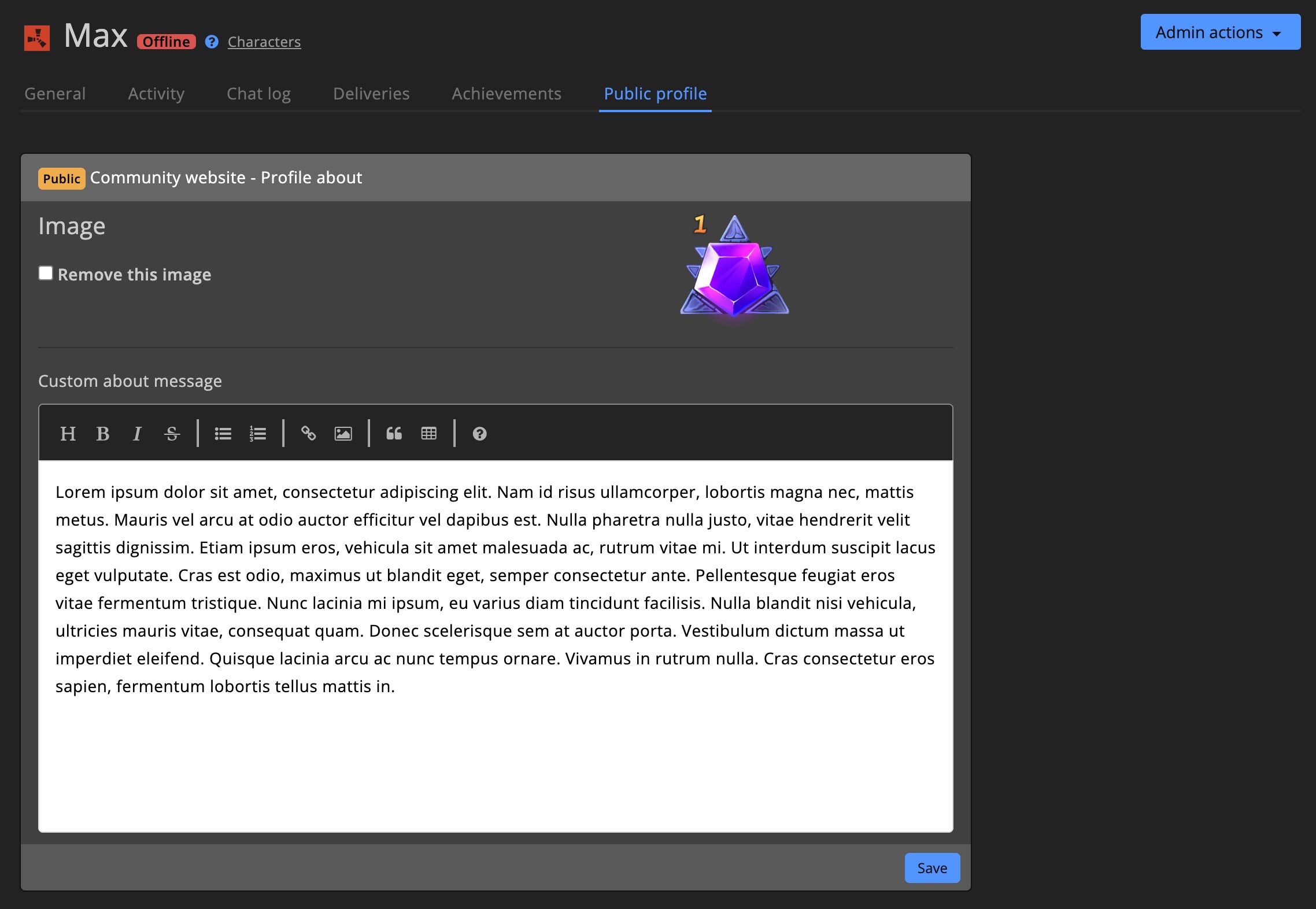The width and height of the screenshot is (1316, 909).
Task: Switch to the Chat log tab
Action: click(258, 94)
